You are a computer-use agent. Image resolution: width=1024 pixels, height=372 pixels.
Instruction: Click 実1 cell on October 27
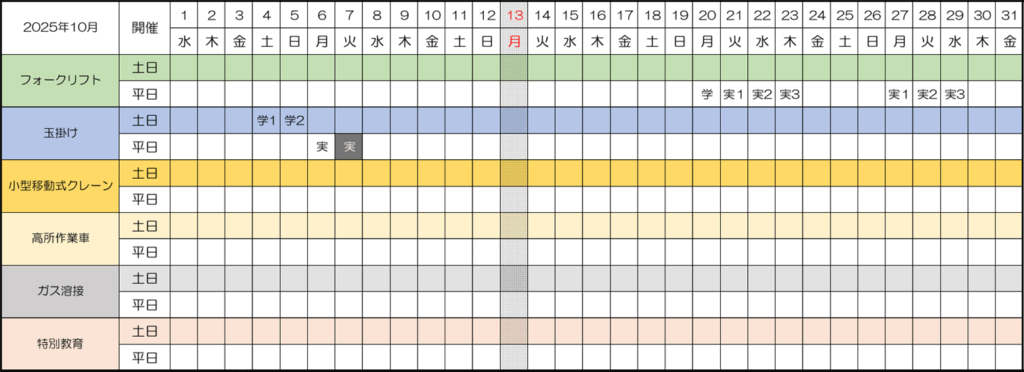(x=899, y=94)
